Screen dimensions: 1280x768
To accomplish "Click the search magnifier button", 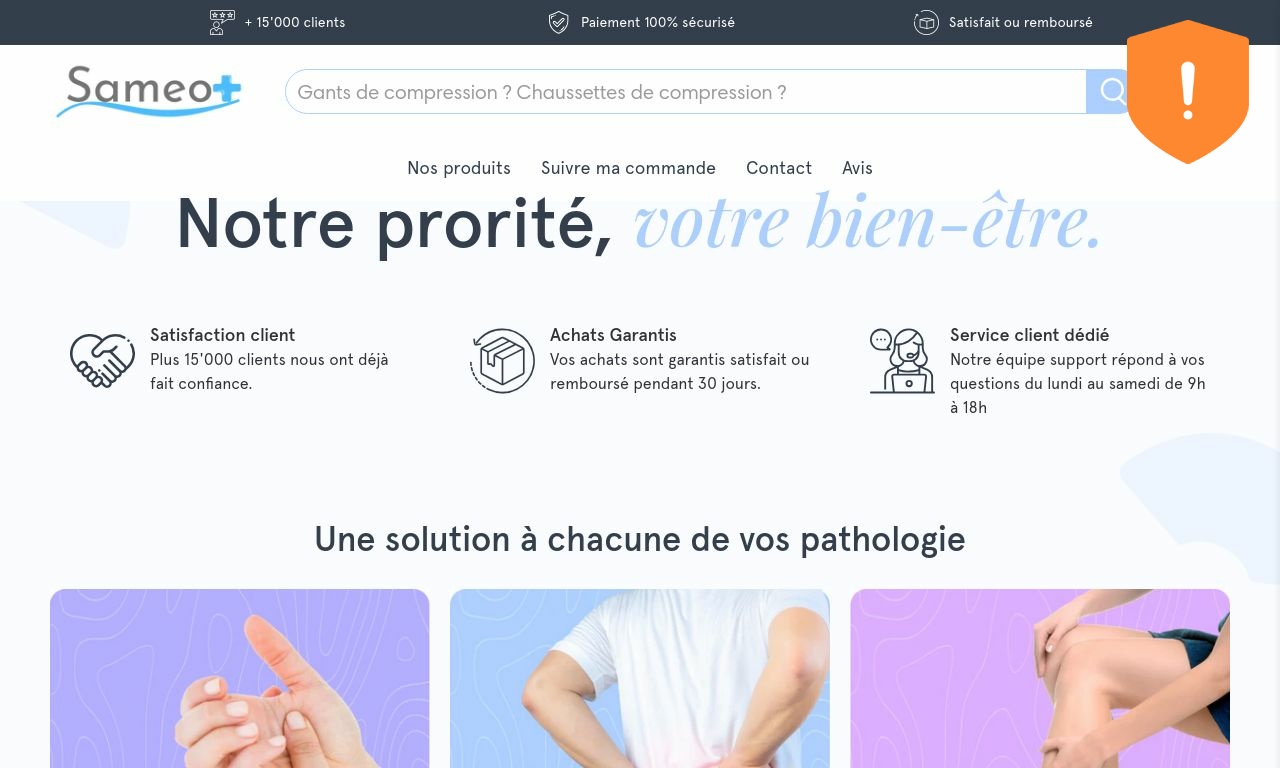I will [1109, 92].
